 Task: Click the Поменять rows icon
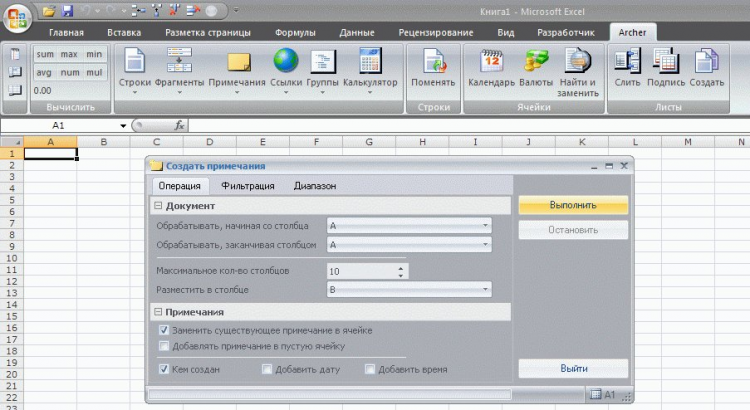[434, 61]
